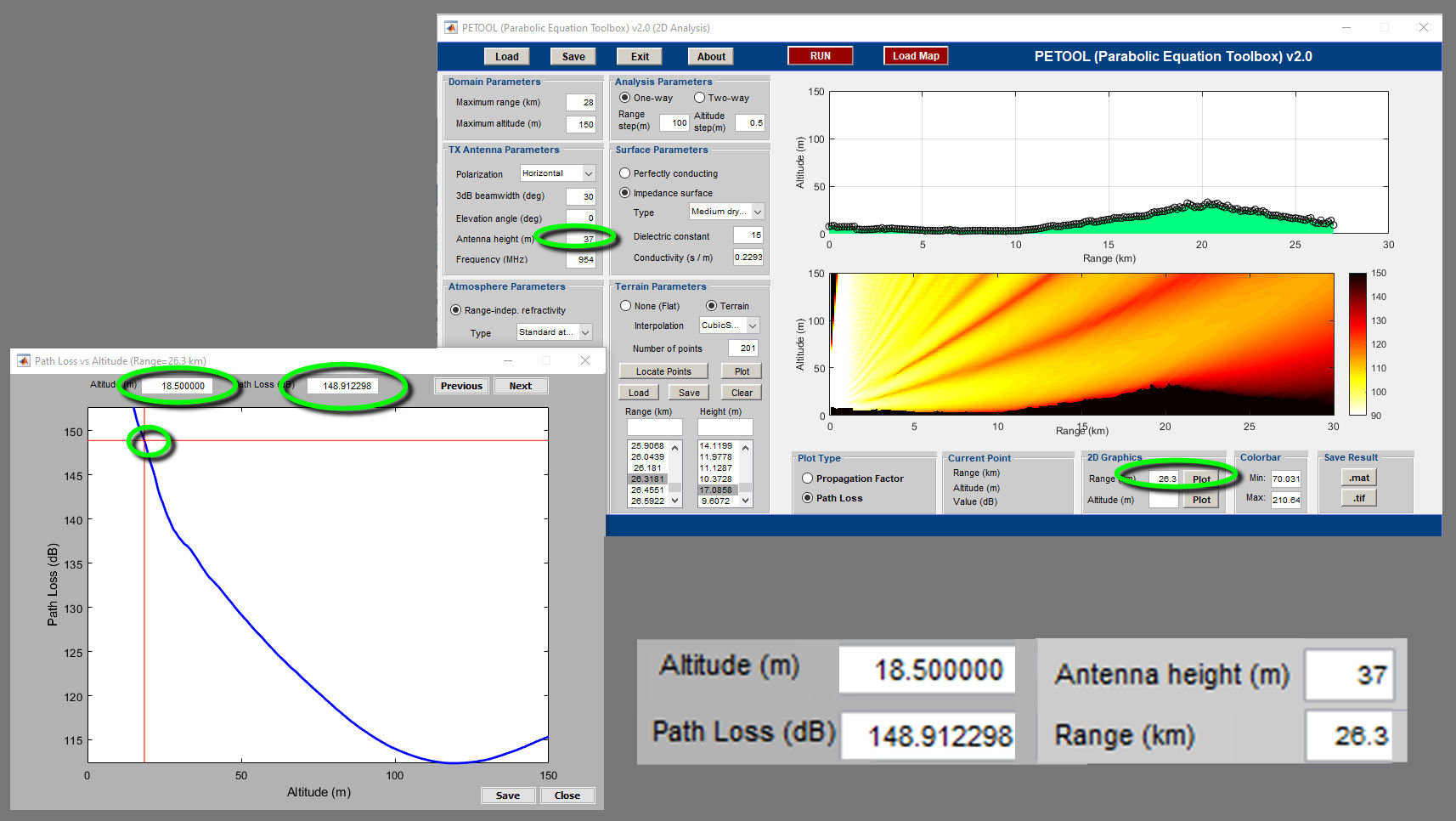Click the Altitude step input field

(x=750, y=122)
